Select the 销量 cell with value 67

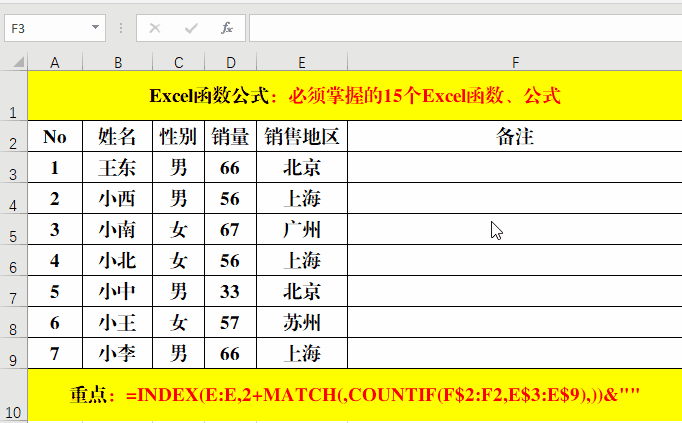tap(231, 229)
